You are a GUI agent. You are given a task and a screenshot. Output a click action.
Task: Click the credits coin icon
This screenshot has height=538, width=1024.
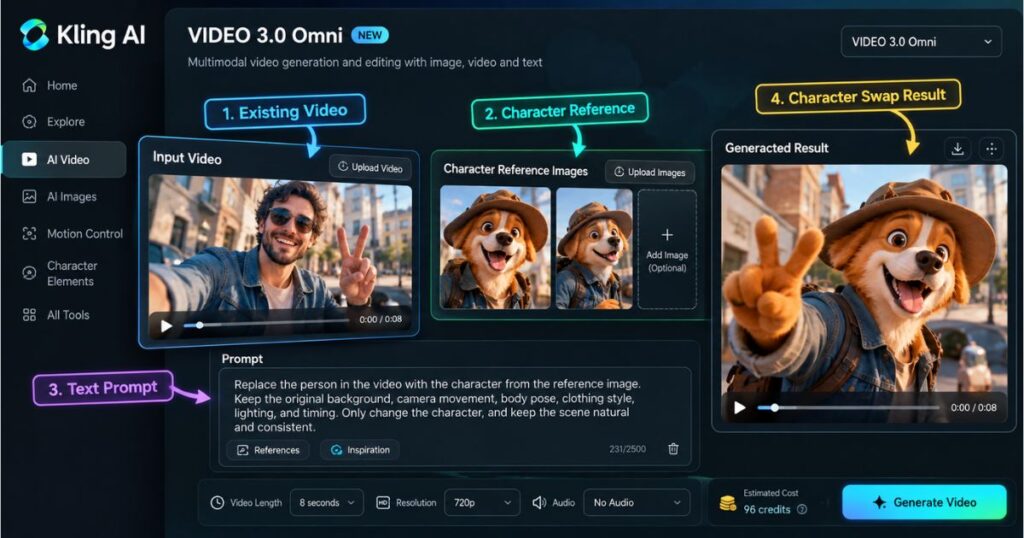[x=728, y=503]
